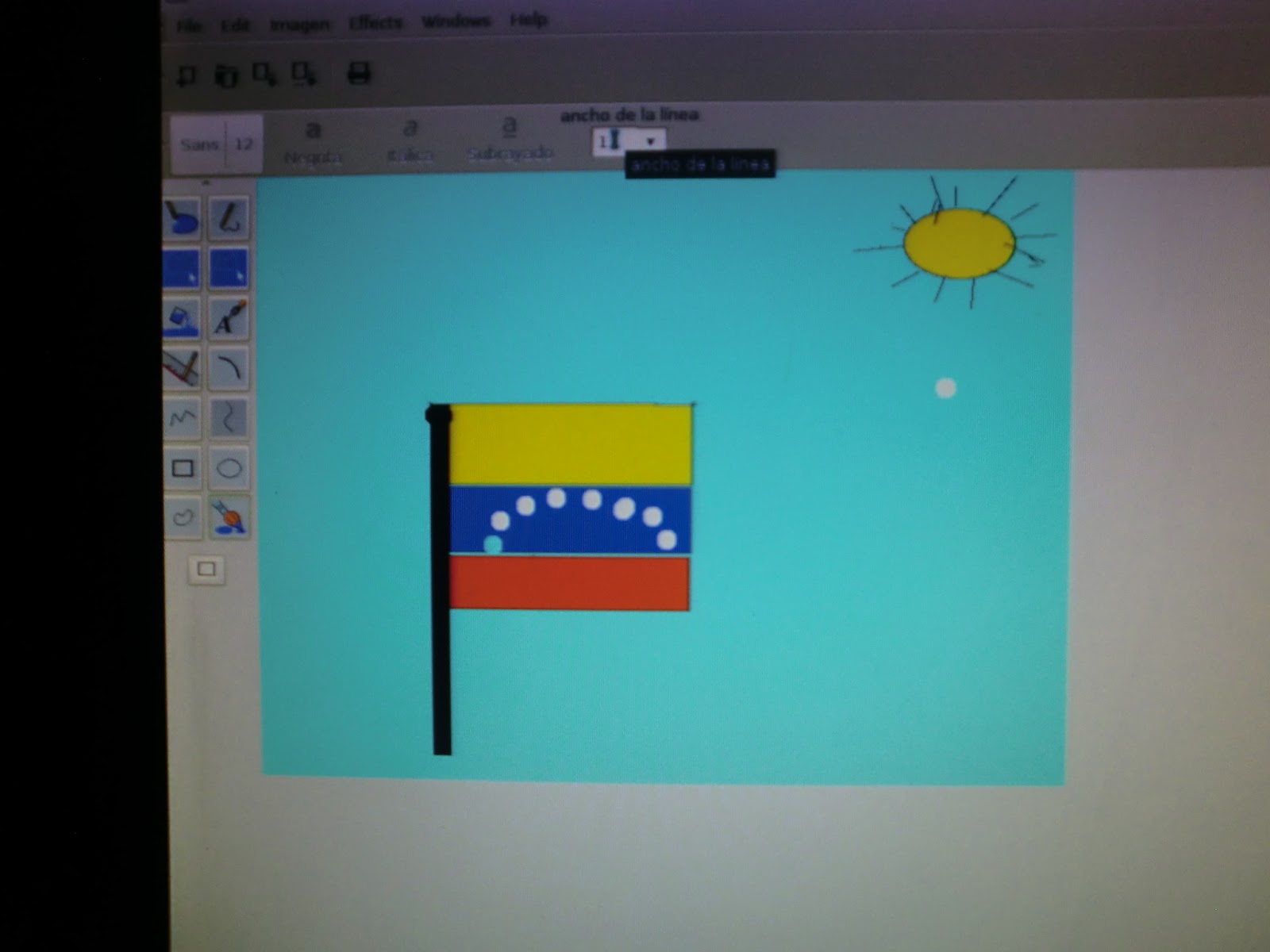The image size is (1270, 952).
Task: Open the File menu
Action: pyautogui.click(x=188, y=26)
